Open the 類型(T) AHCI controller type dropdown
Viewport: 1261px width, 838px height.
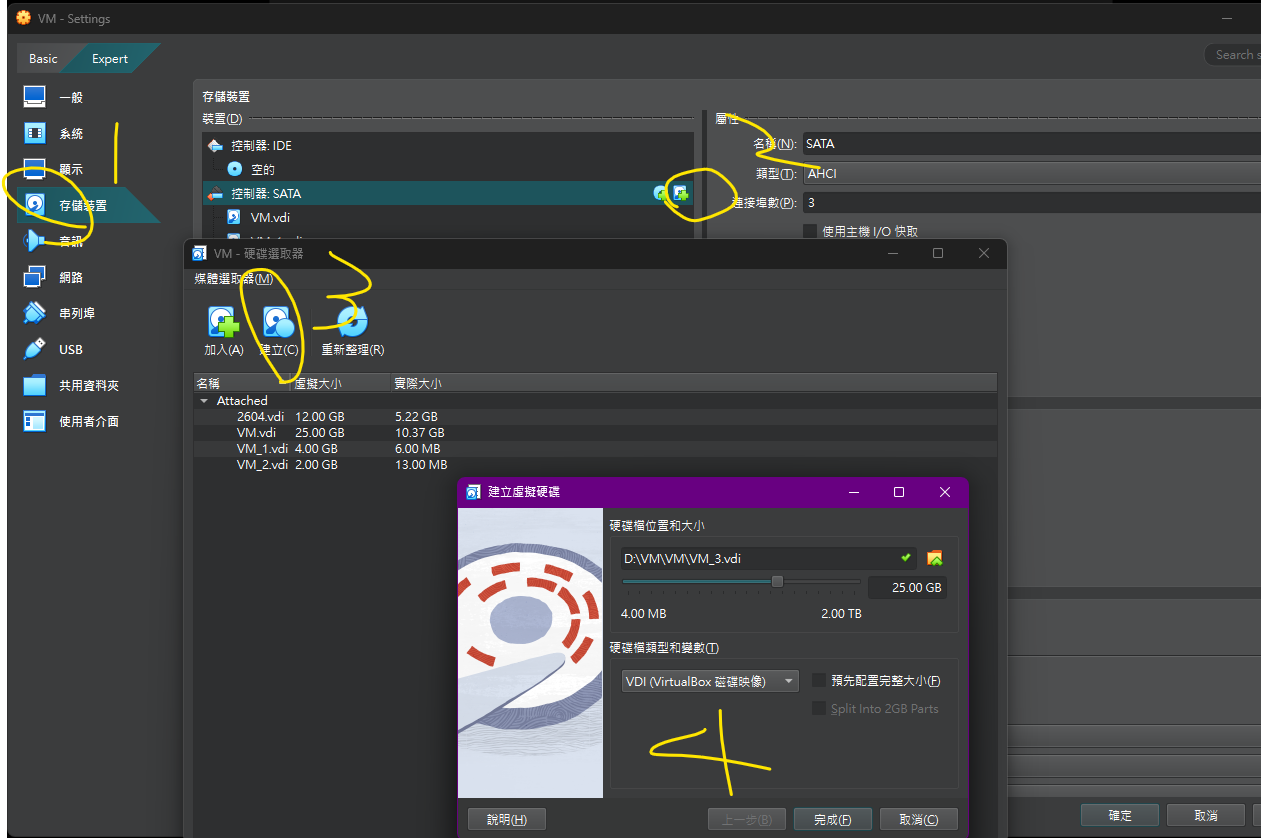tap(1032, 173)
